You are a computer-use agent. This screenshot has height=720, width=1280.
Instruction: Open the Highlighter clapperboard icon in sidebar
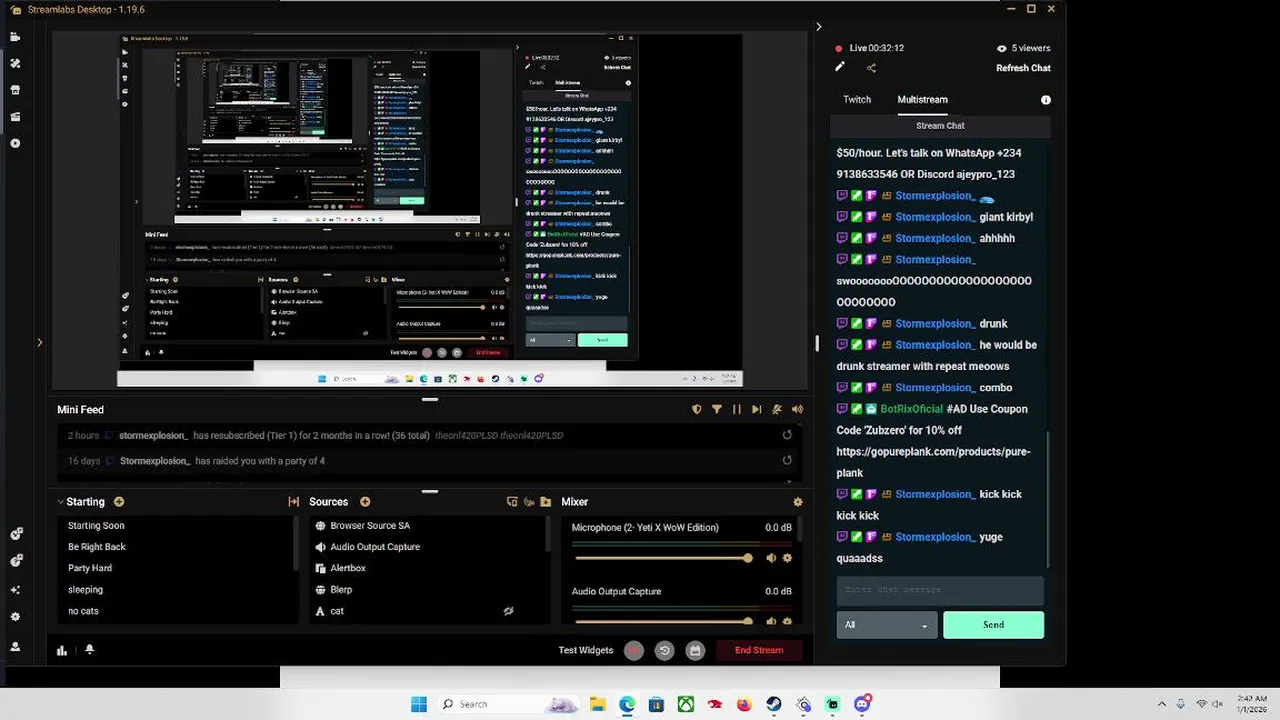pos(15,116)
